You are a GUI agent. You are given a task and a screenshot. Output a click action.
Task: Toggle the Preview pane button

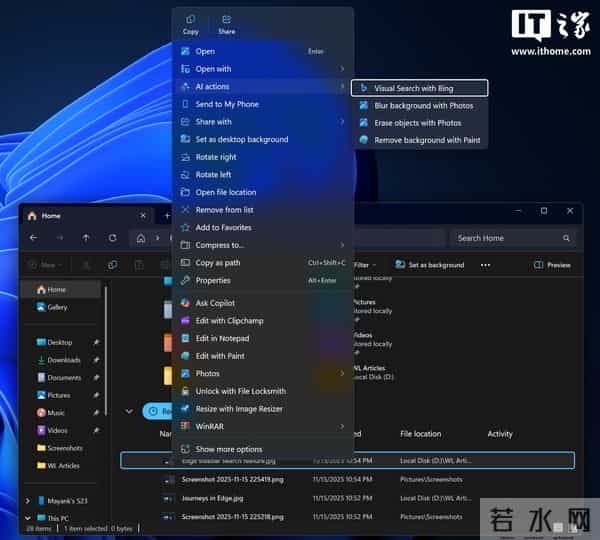click(552, 265)
